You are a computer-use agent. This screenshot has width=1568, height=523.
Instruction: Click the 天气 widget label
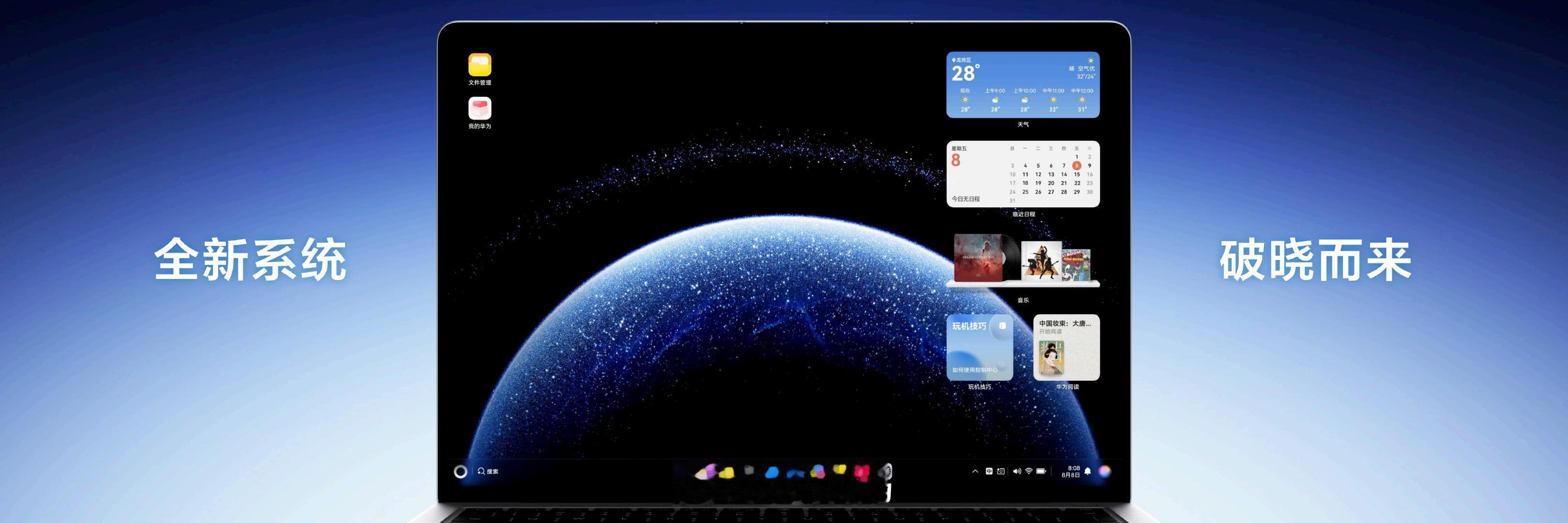pyautogui.click(x=1023, y=124)
